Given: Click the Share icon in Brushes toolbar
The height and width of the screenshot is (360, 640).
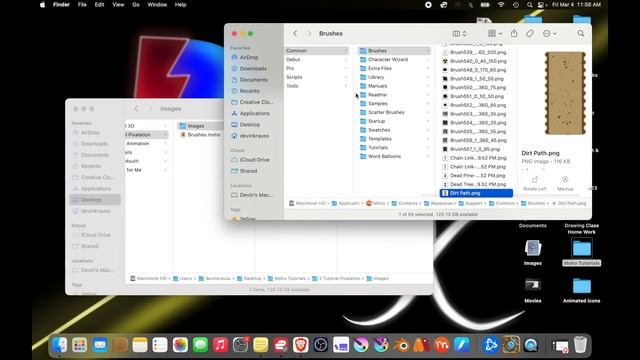Looking at the screenshot, I should (x=514, y=33).
